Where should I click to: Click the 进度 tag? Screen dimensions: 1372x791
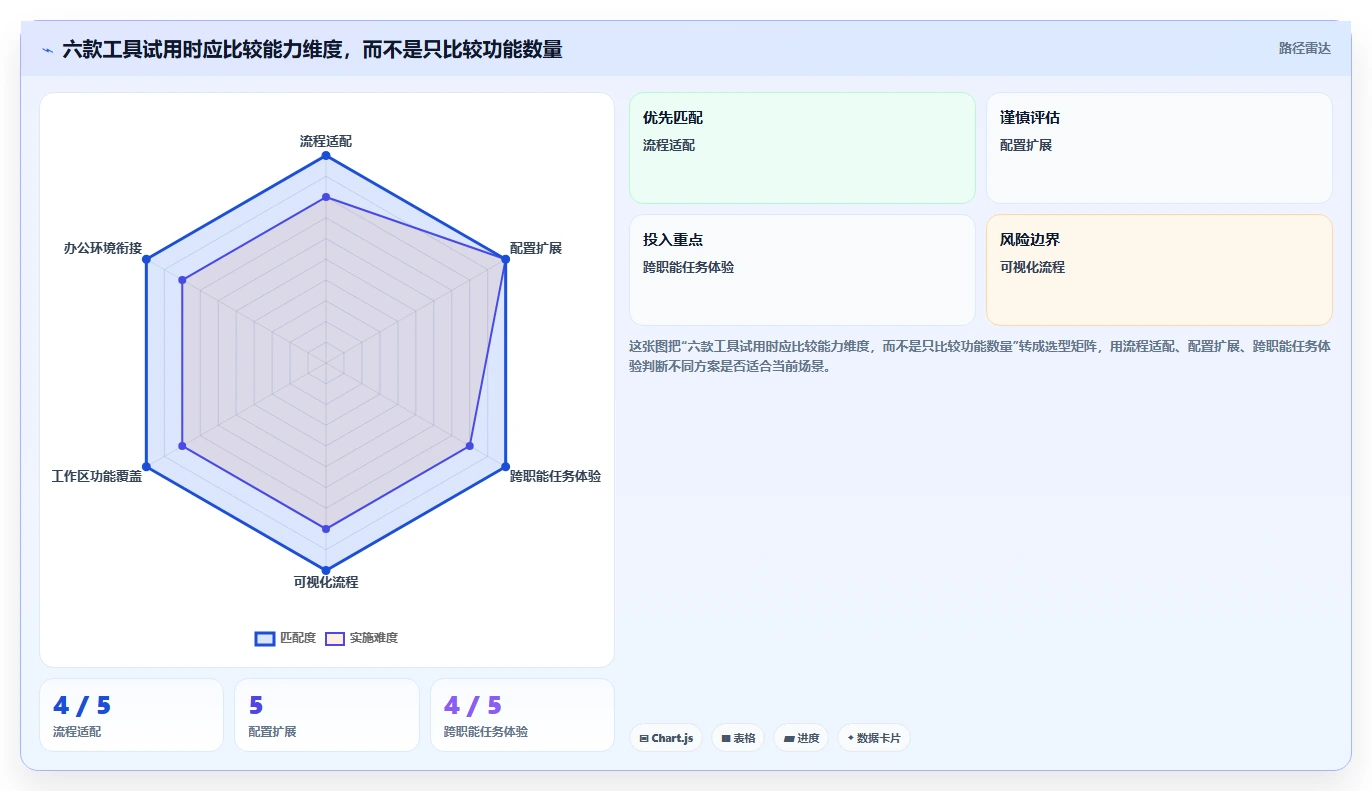(801, 738)
